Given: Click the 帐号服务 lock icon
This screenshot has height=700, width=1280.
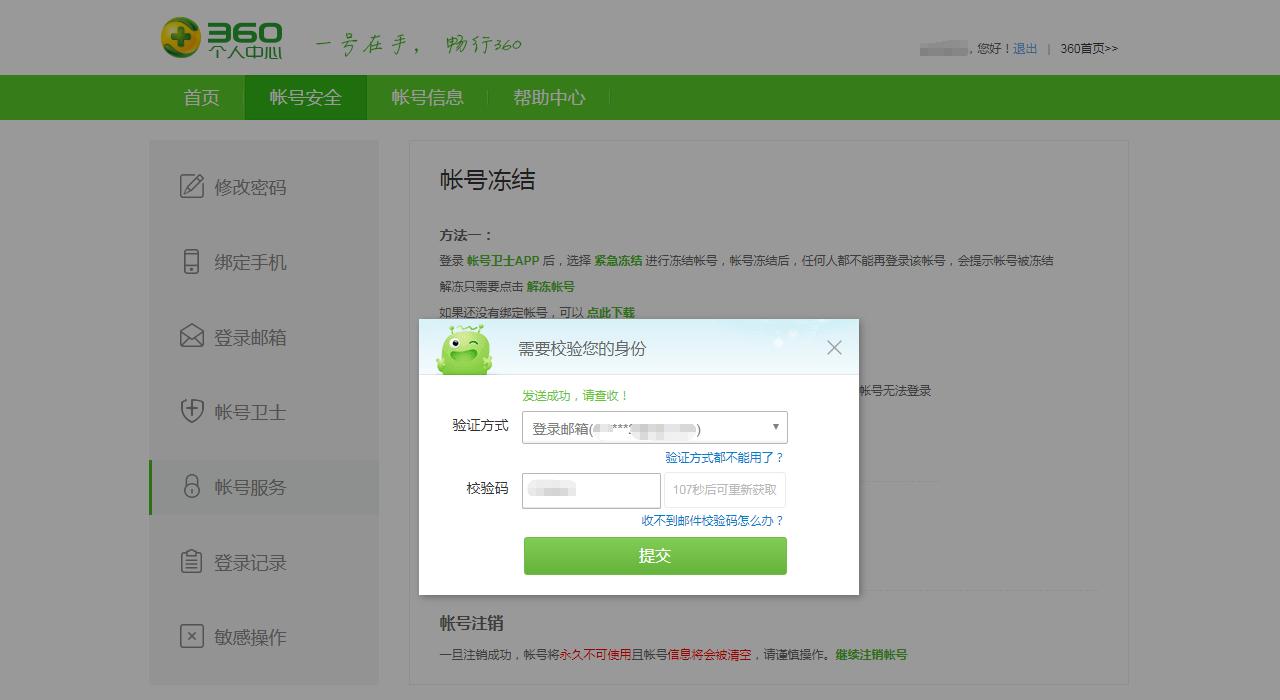Looking at the screenshot, I should 192,487.
